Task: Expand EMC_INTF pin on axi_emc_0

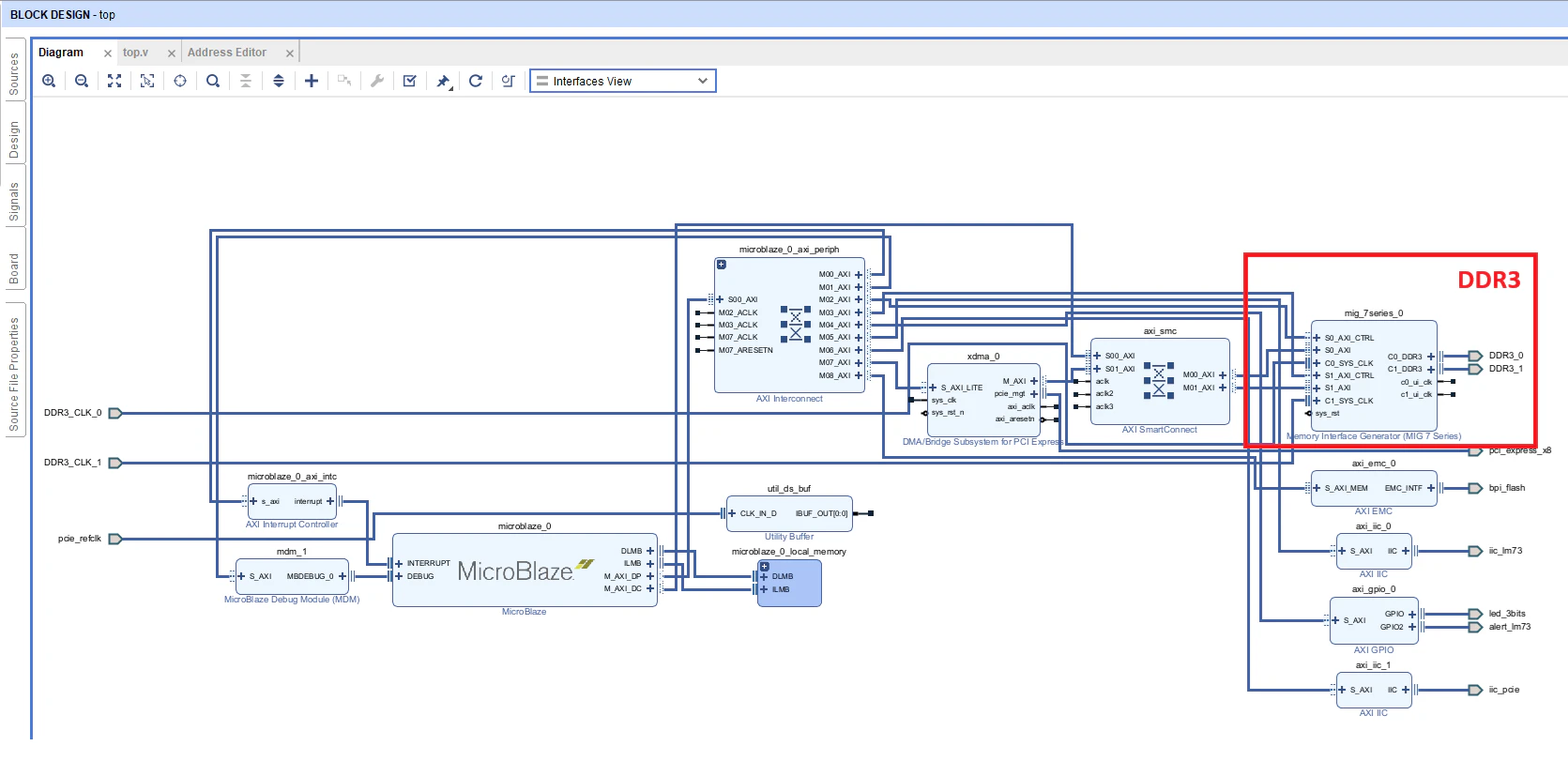Action: [1431, 488]
